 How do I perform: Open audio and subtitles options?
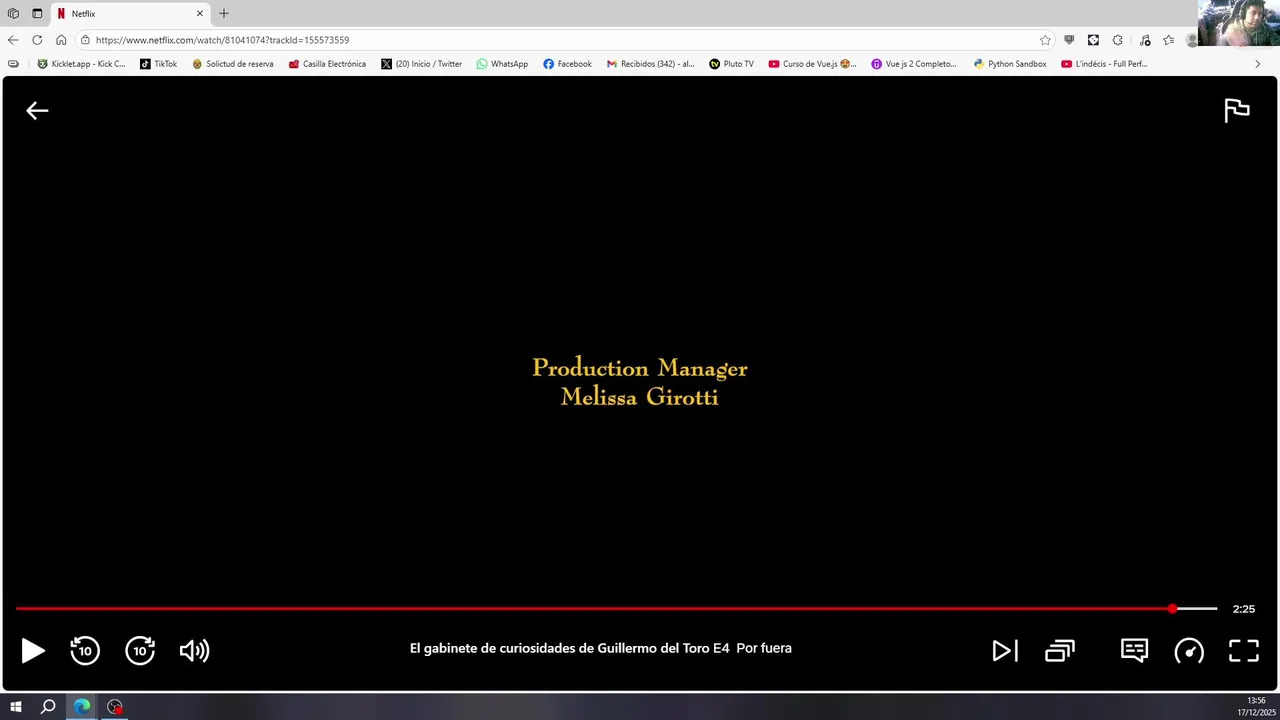pyautogui.click(x=1134, y=651)
